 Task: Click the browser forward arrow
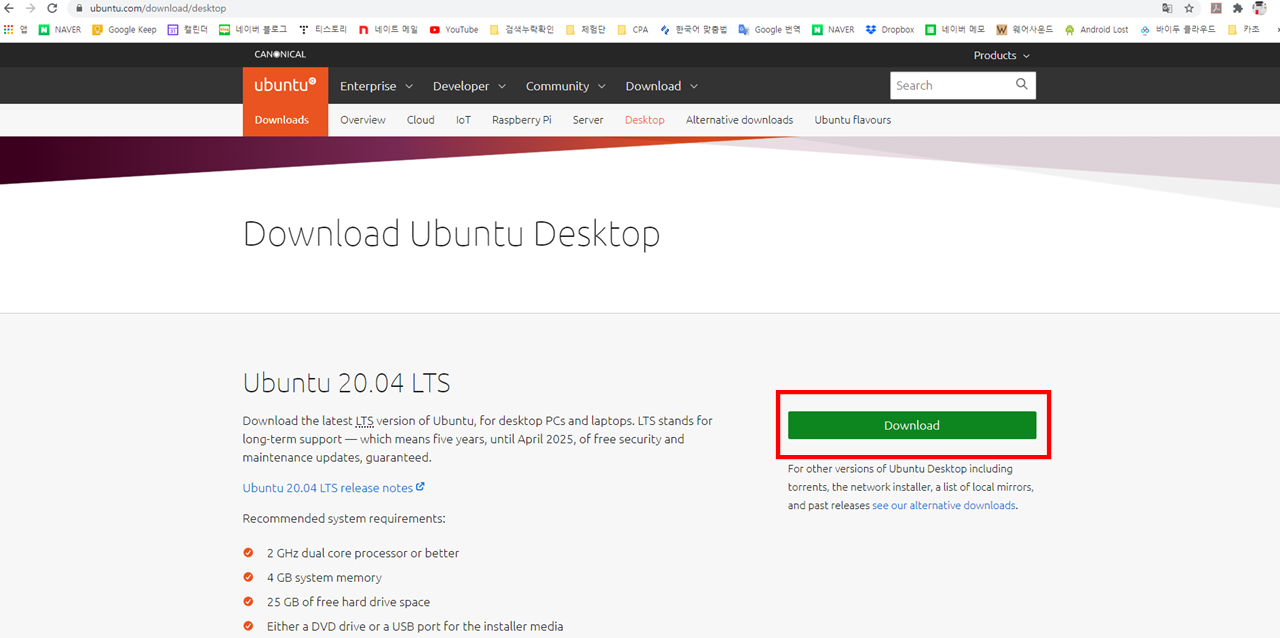coord(30,8)
